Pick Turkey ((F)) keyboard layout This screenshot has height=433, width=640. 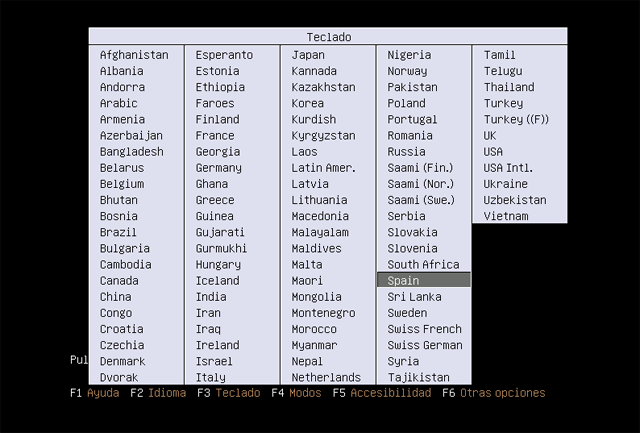point(517,119)
